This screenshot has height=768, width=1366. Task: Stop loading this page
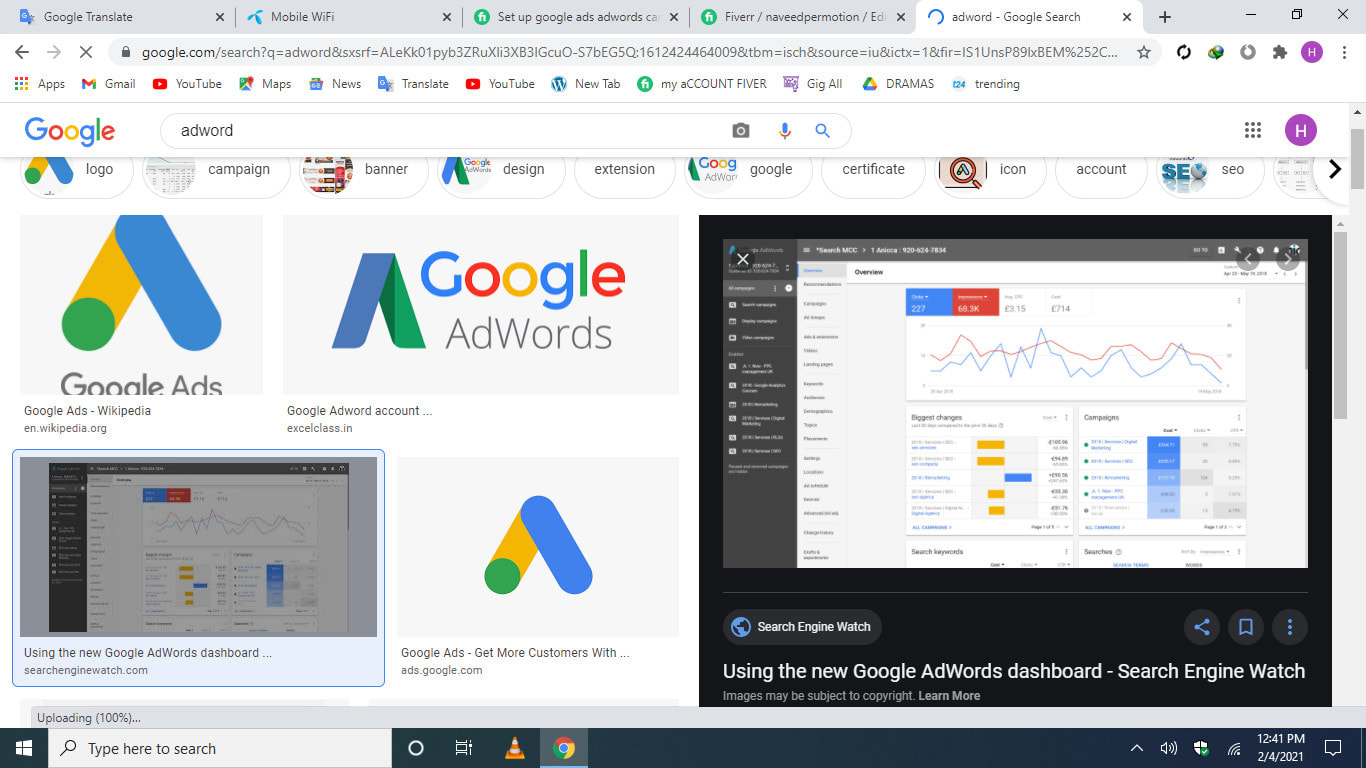coord(86,52)
